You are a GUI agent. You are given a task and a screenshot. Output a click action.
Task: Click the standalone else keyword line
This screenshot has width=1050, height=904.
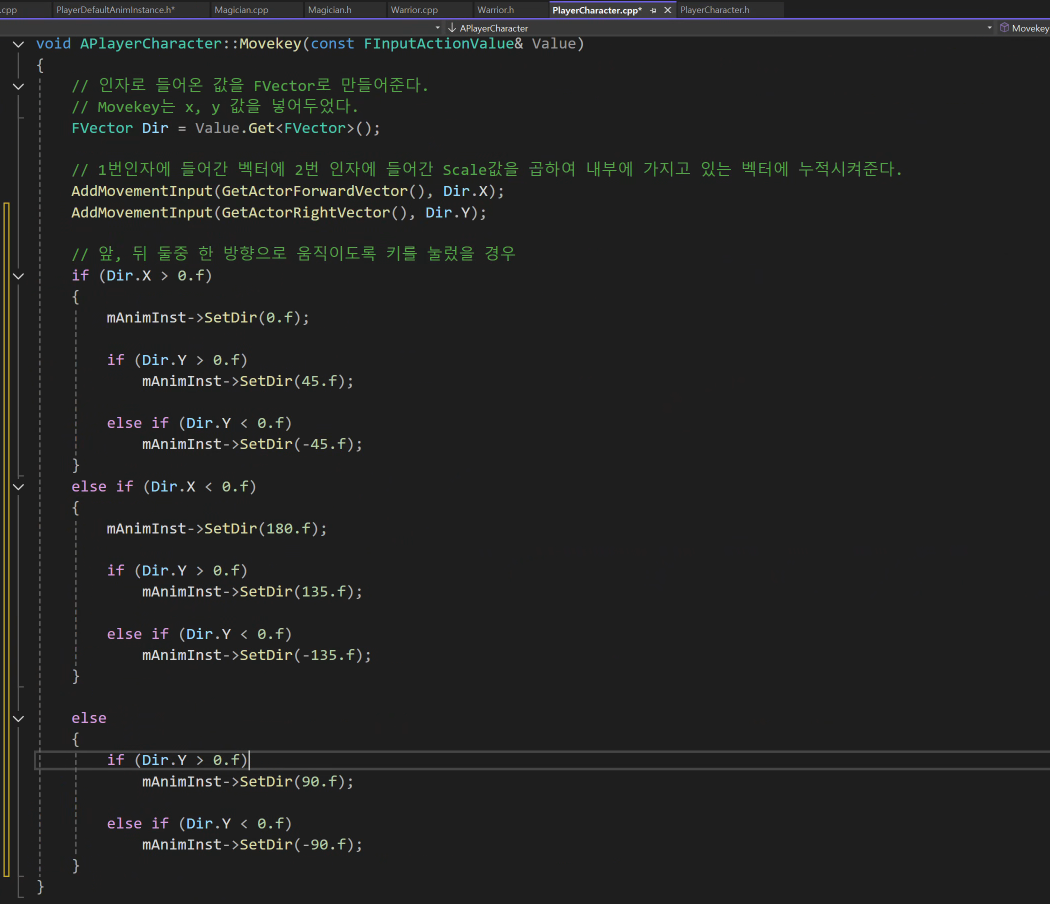[x=89, y=719]
